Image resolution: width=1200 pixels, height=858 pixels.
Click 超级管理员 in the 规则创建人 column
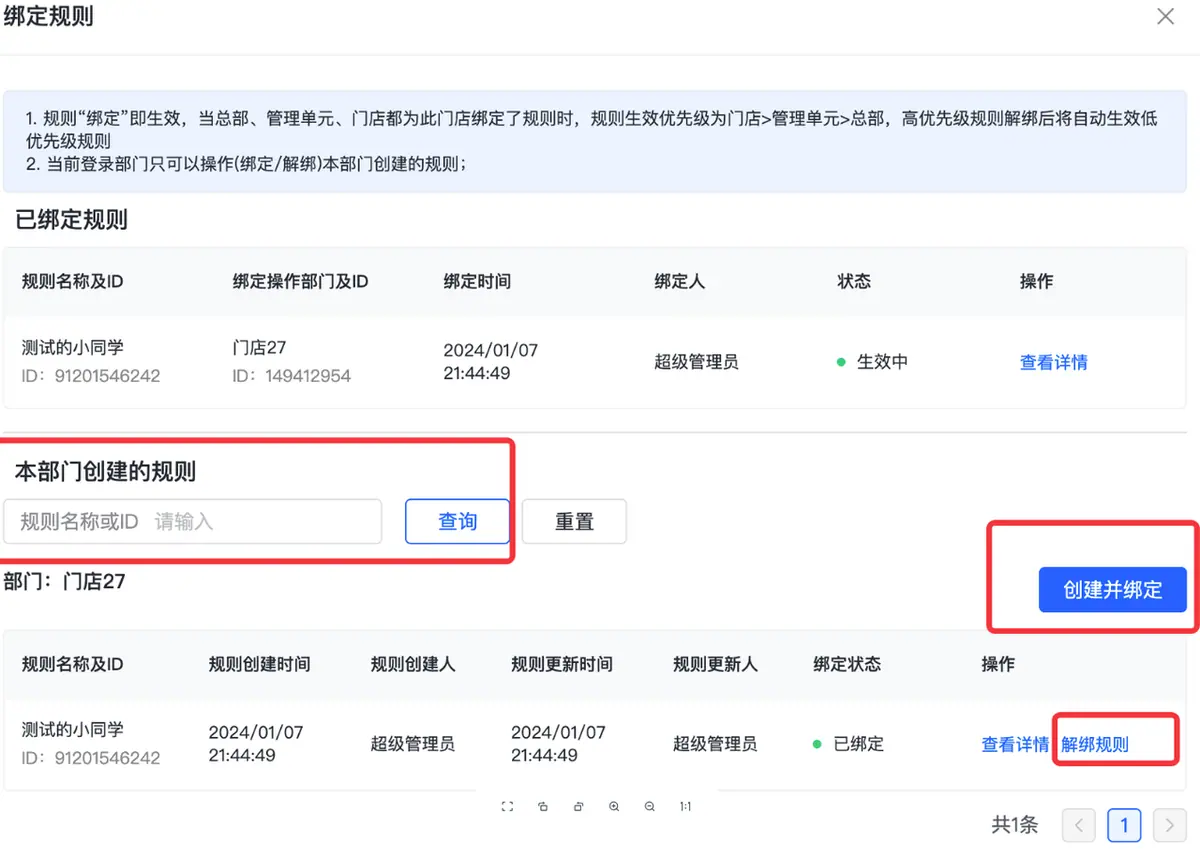[x=413, y=744]
